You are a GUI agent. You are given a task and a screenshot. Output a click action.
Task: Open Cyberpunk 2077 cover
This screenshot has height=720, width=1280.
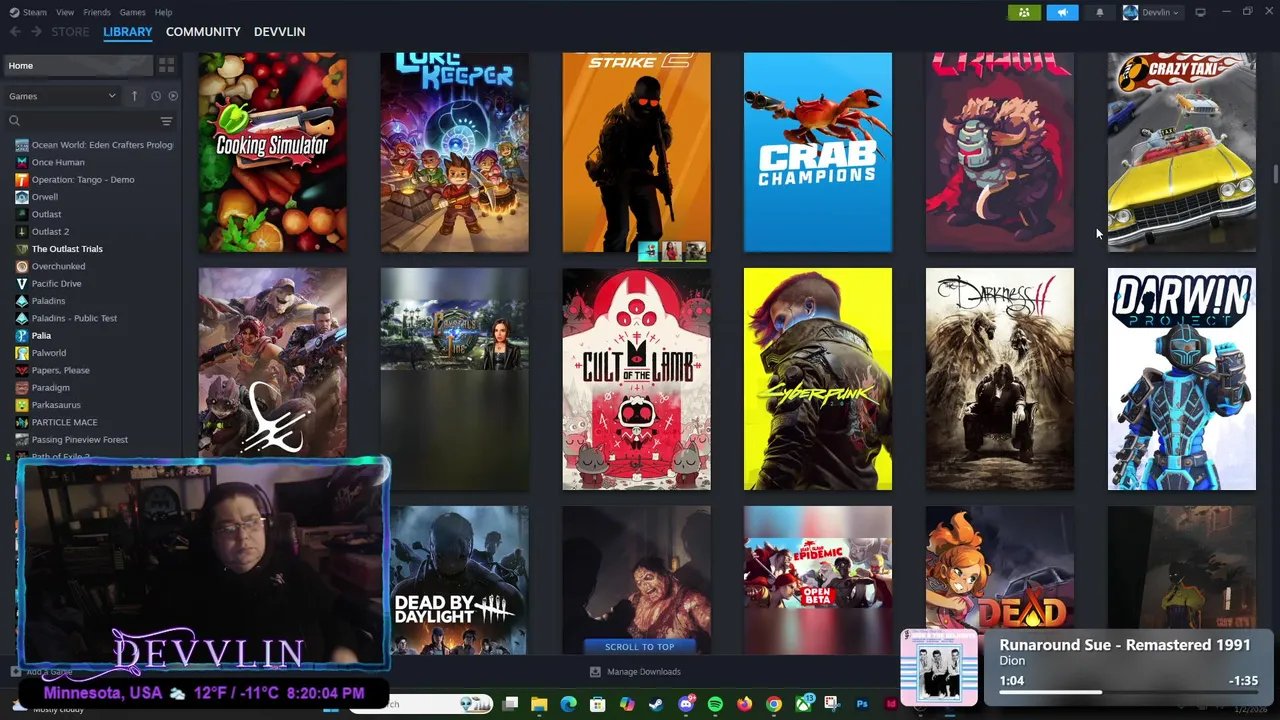pyautogui.click(x=818, y=379)
